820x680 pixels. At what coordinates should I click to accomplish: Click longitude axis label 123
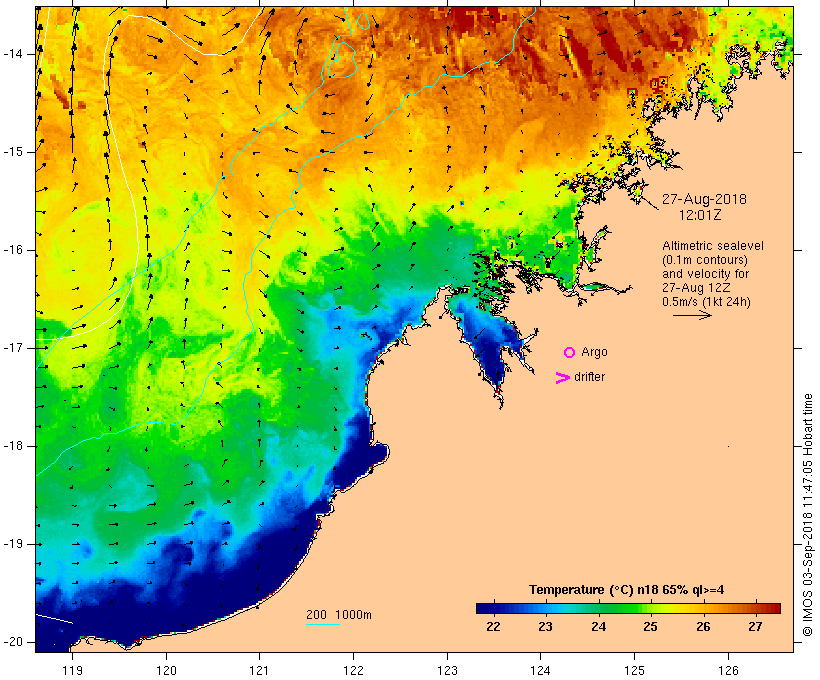[447, 670]
